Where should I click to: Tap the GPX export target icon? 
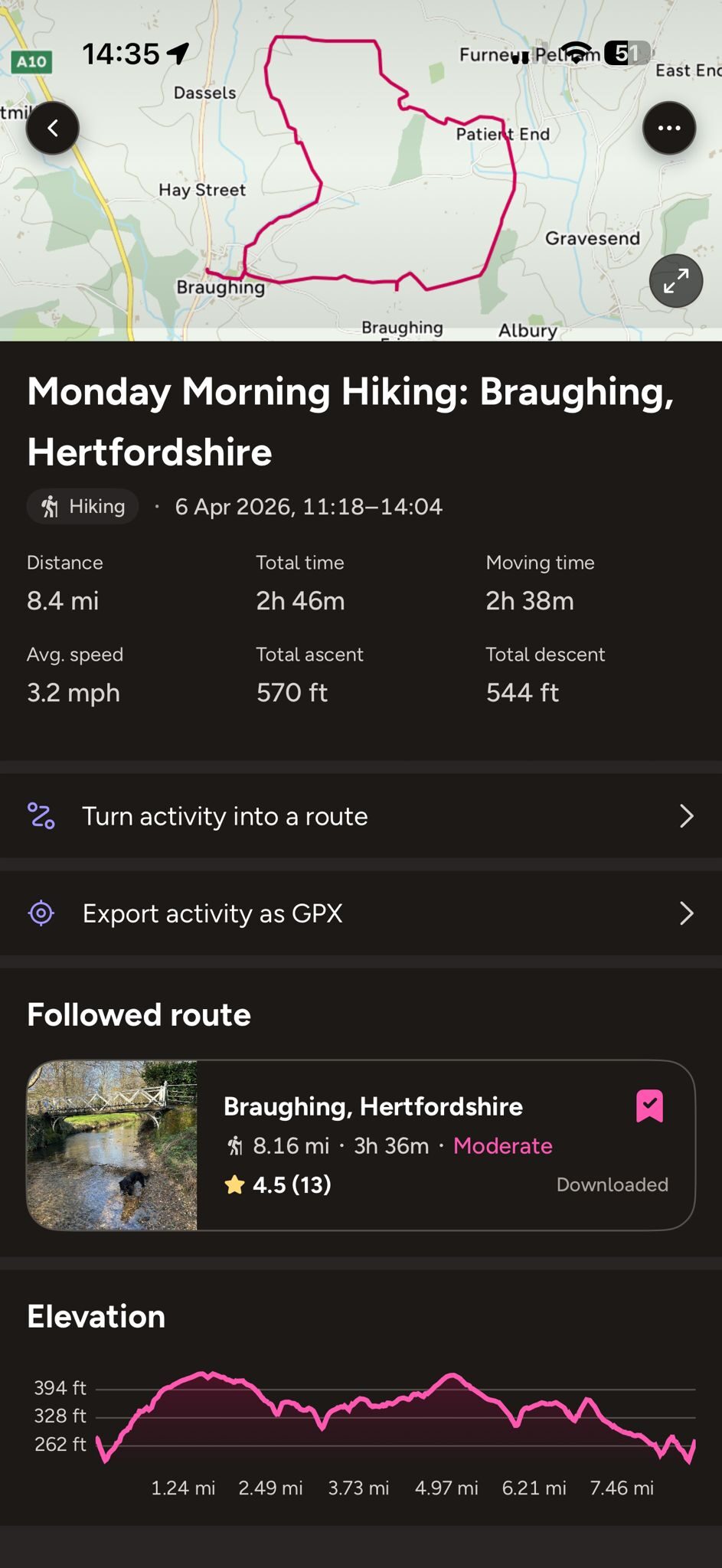click(x=41, y=913)
